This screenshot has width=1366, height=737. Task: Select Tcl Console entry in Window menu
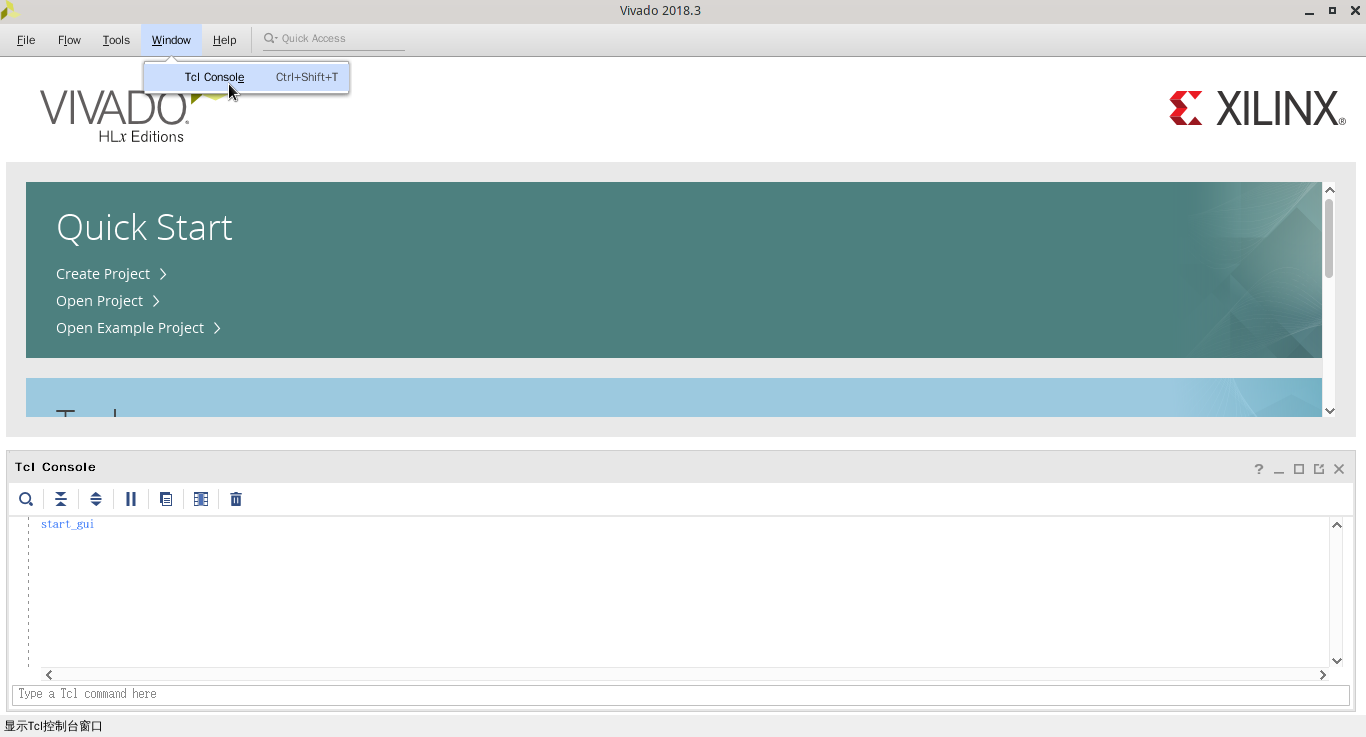click(246, 77)
